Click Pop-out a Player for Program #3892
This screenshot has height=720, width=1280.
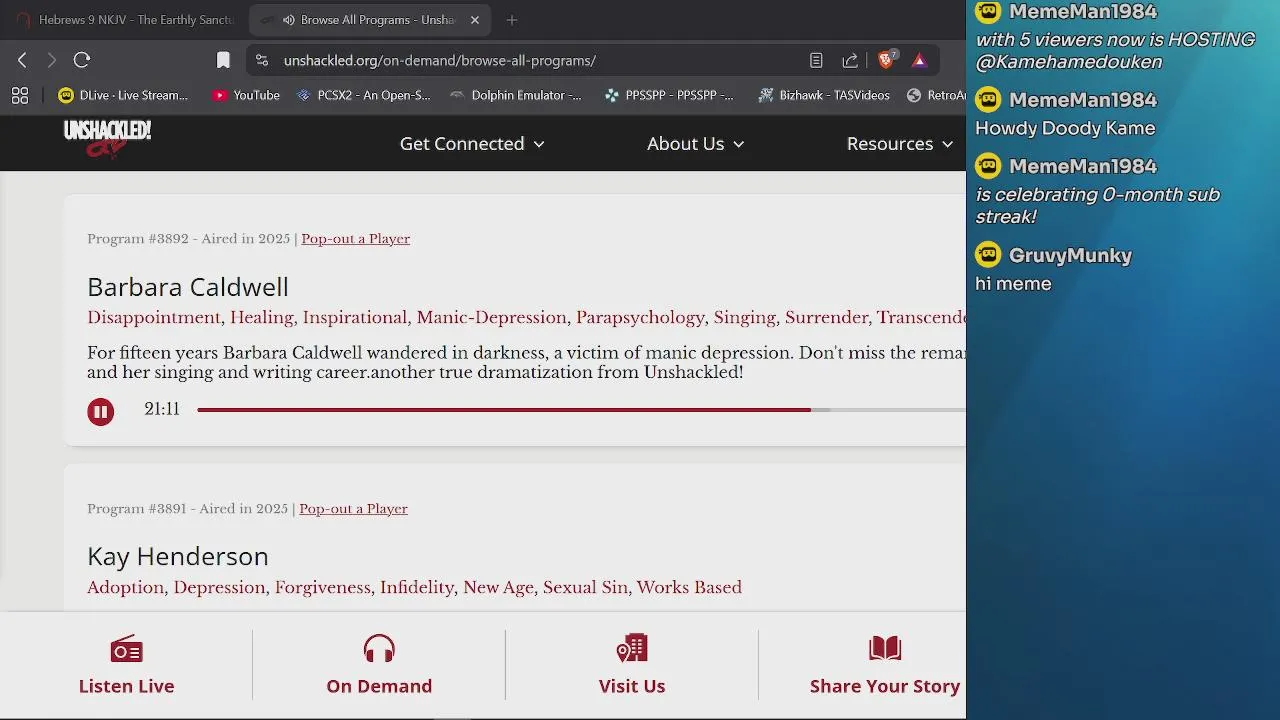coord(355,239)
